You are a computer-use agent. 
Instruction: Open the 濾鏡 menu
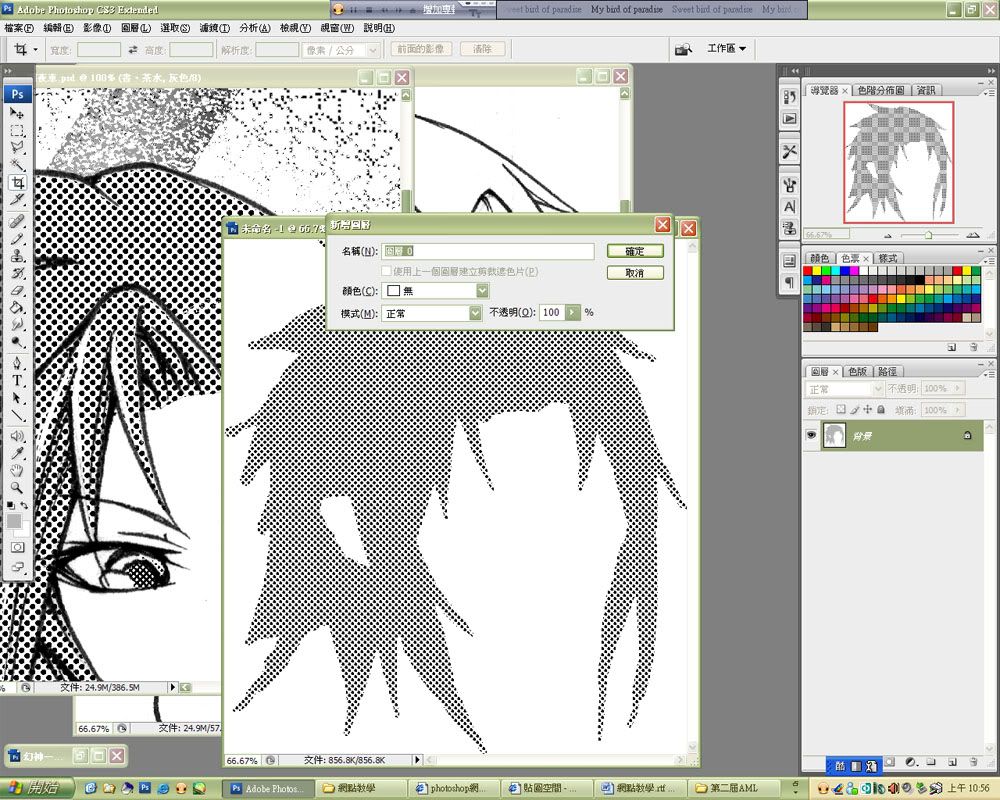(214, 28)
